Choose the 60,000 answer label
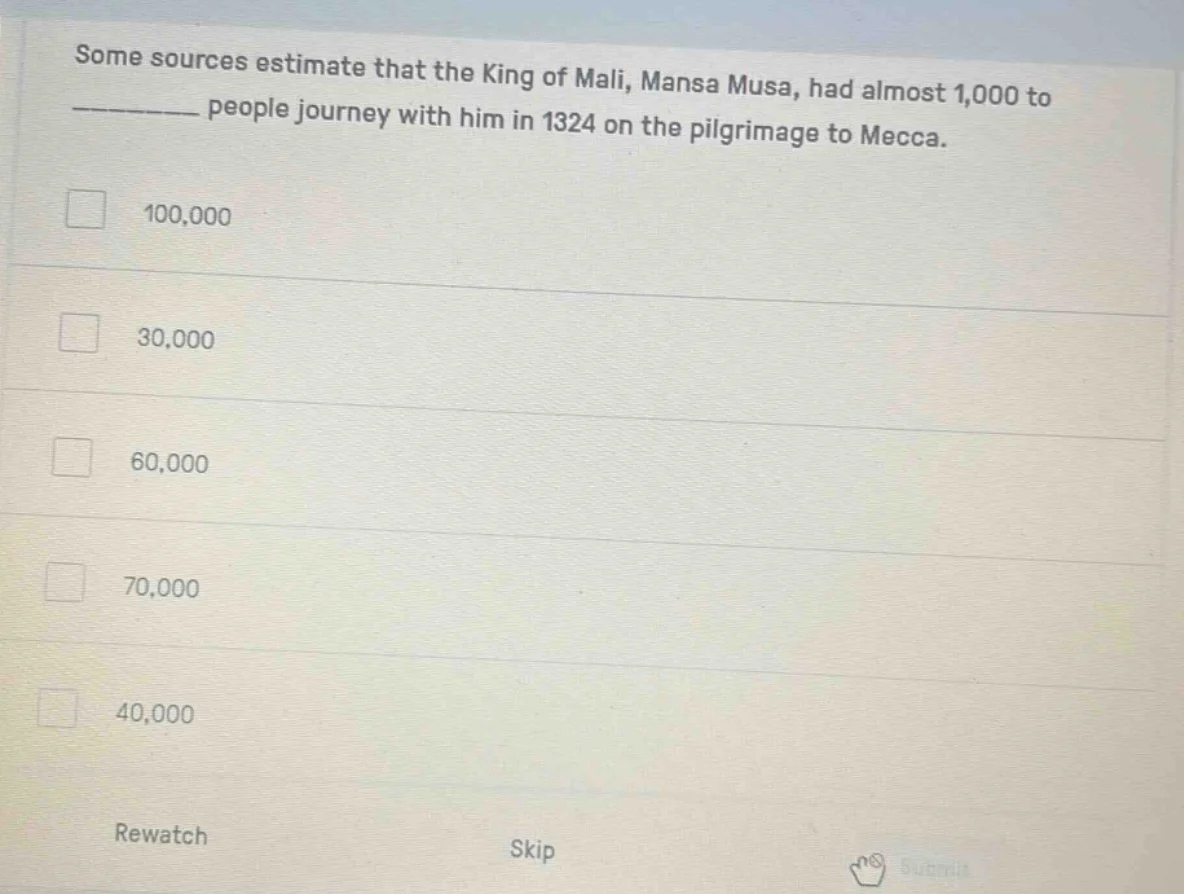This screenshot has width=1184, height=894. (x=168, y=462)
